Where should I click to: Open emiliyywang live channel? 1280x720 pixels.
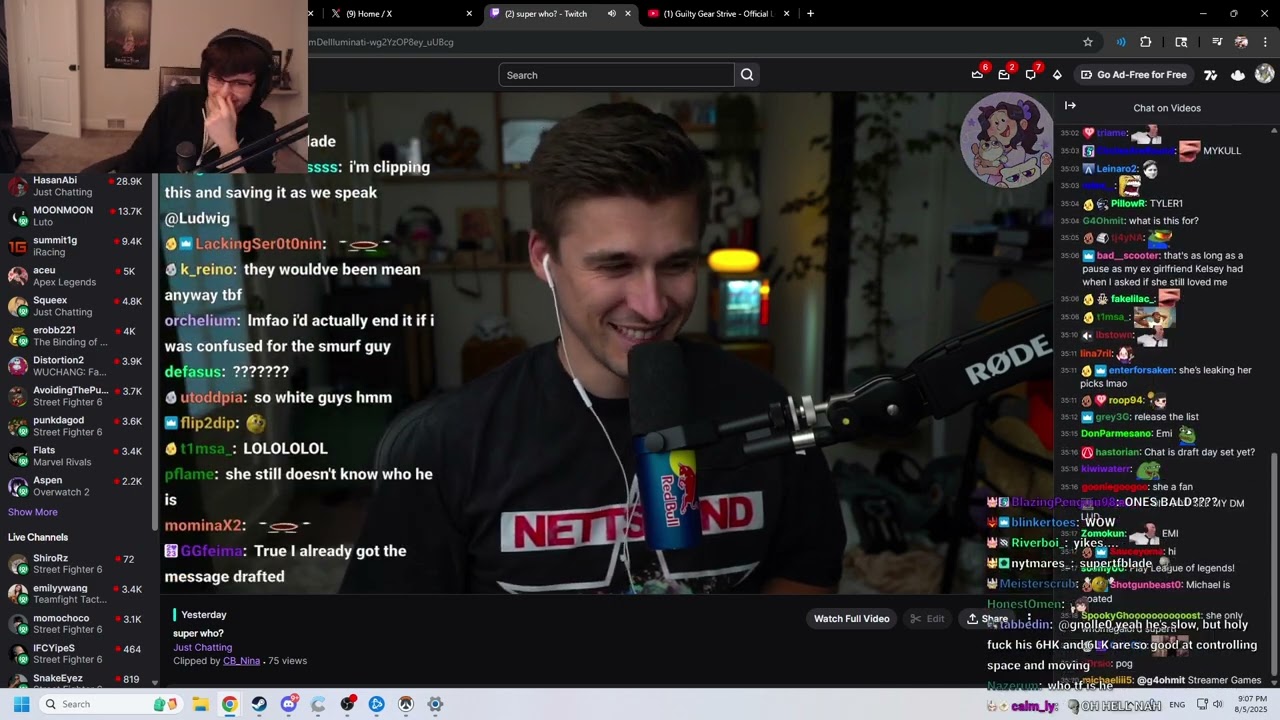77,594
